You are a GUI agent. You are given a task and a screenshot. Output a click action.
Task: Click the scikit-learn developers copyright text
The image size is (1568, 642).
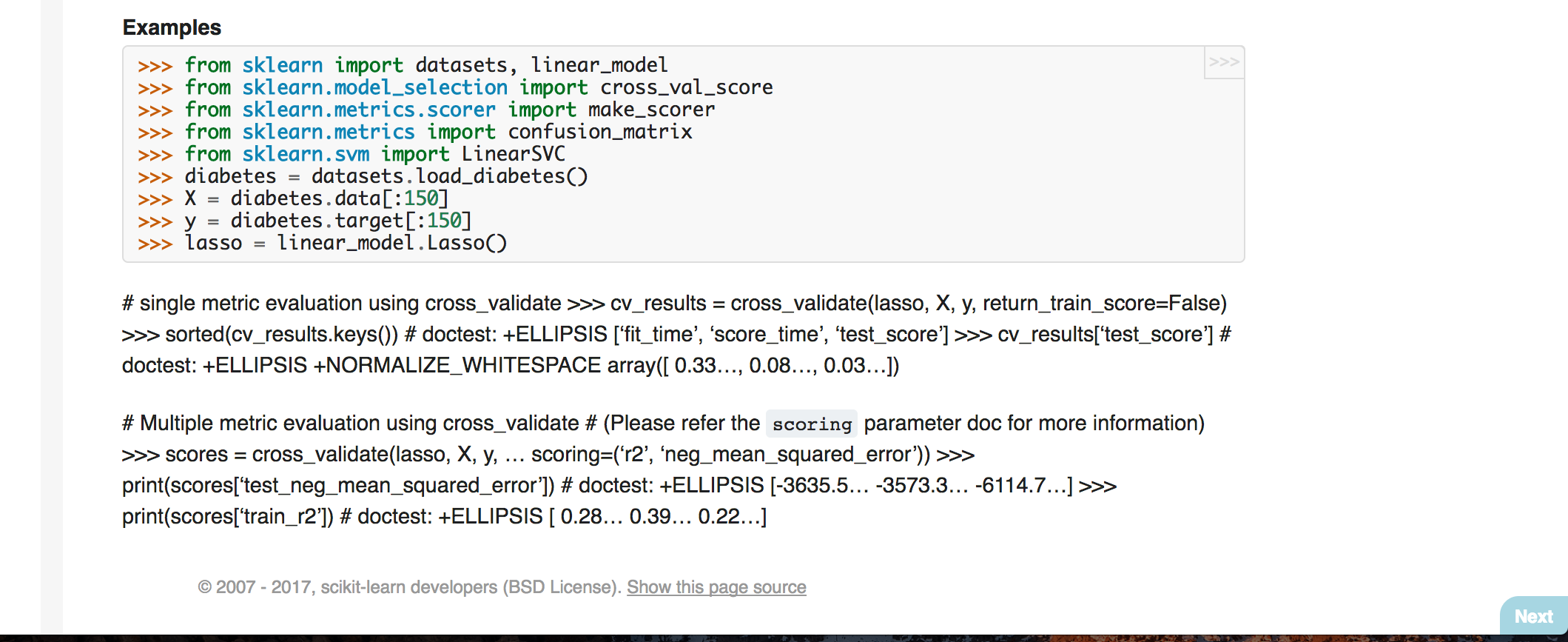(408, 587)
